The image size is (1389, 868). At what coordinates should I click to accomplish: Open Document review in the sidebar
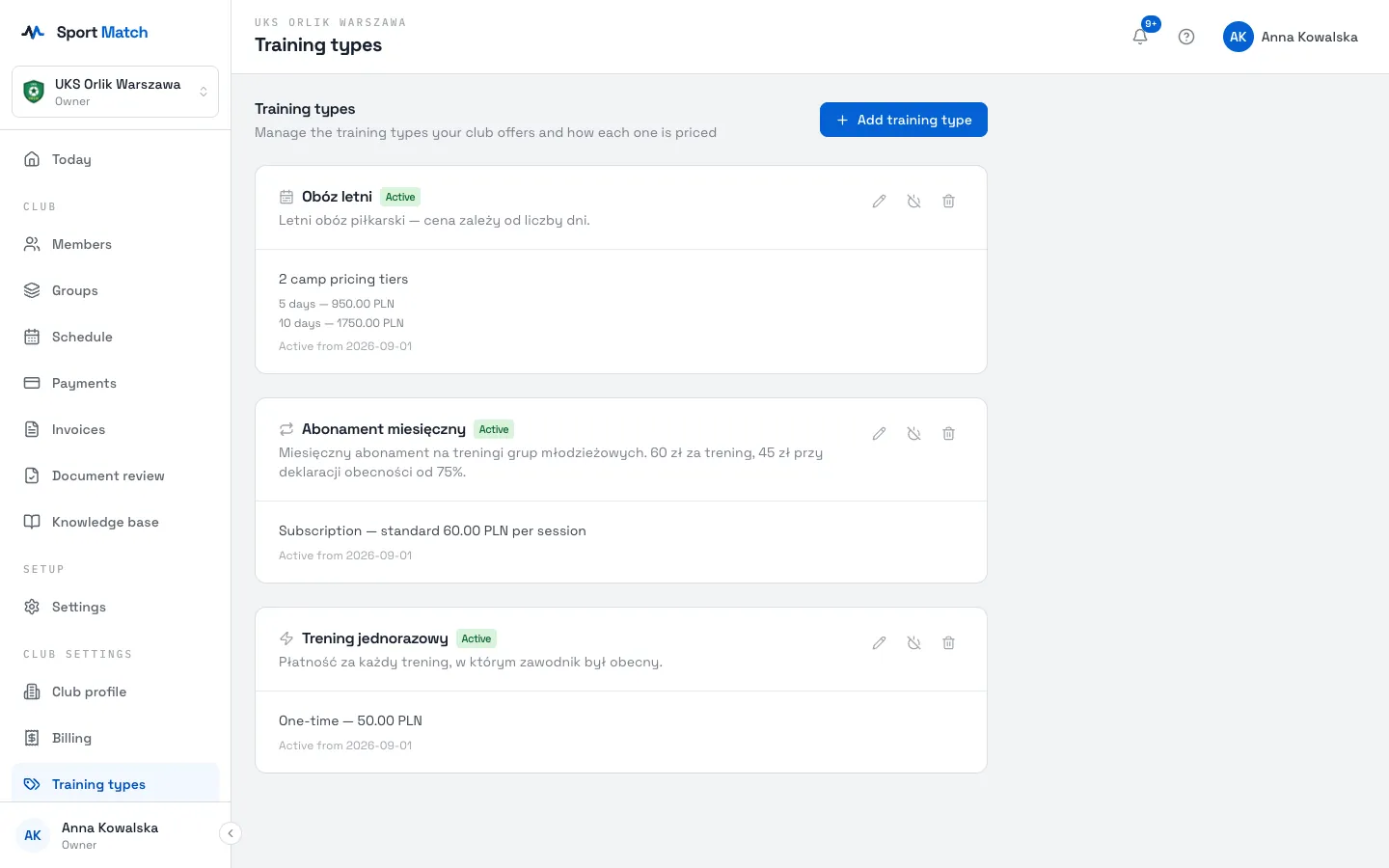tap(115, 475)
